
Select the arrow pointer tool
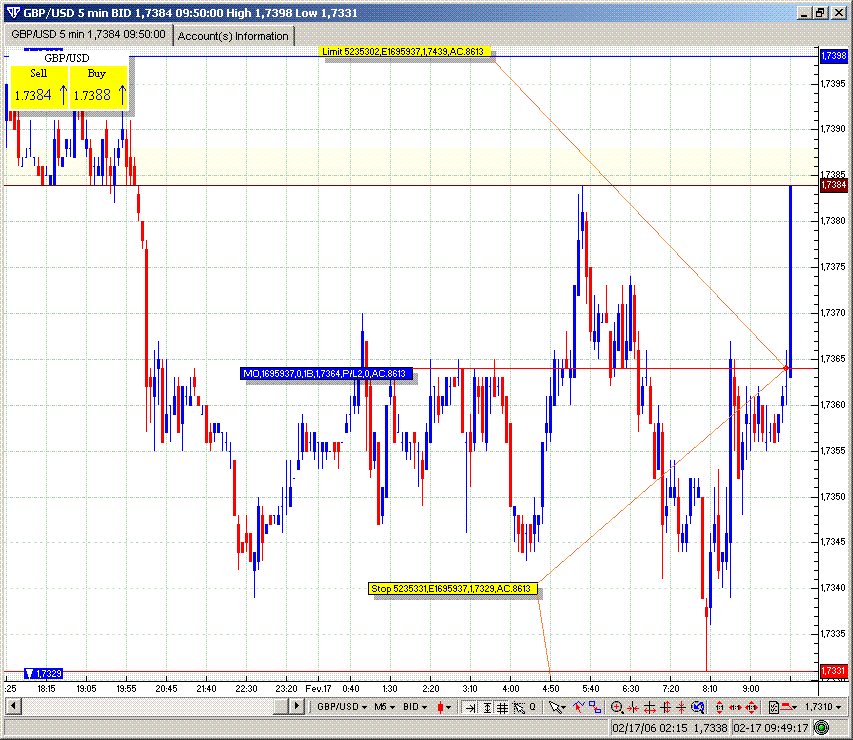555,707
